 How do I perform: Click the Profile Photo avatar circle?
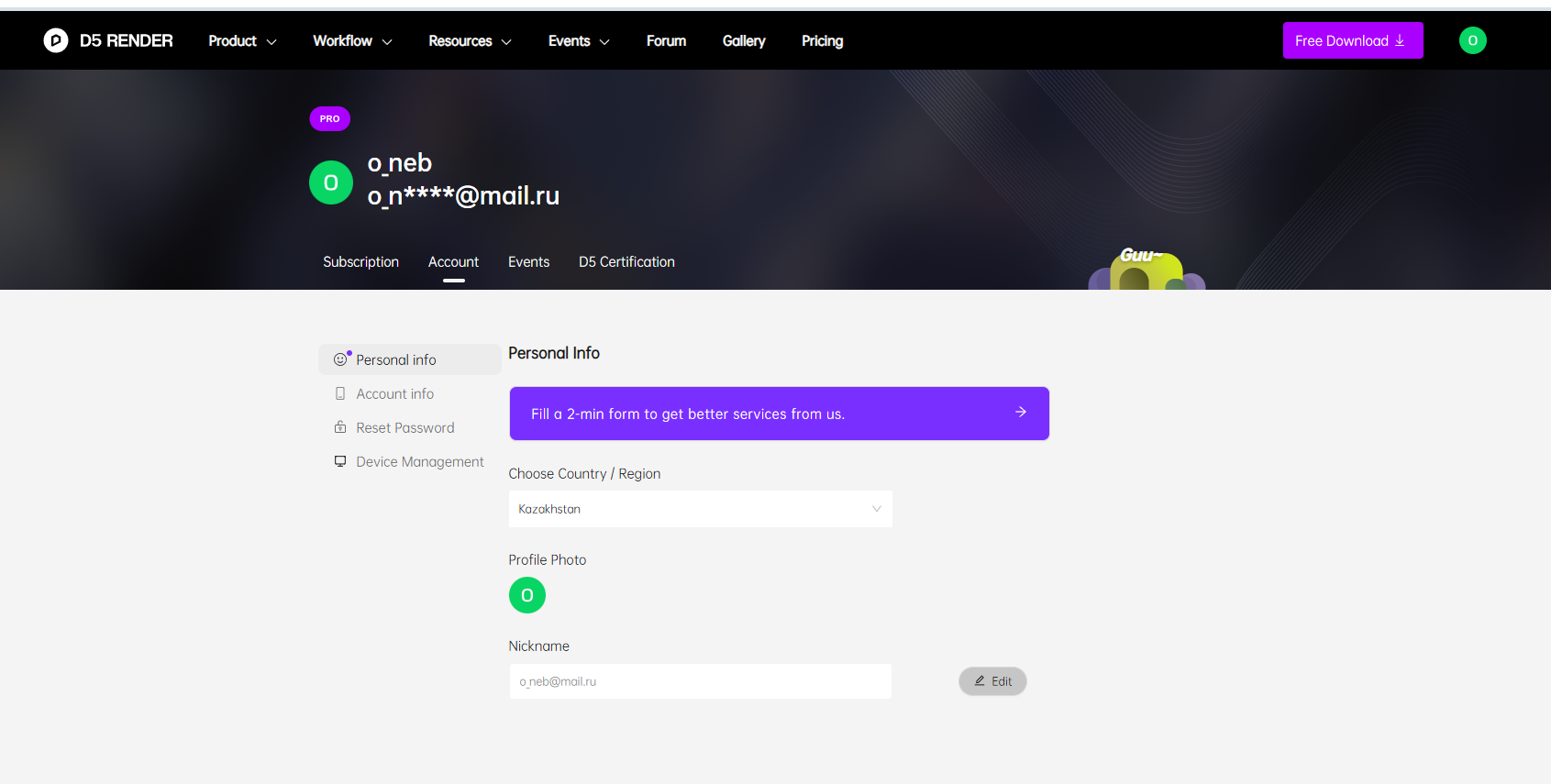(527, 595)
